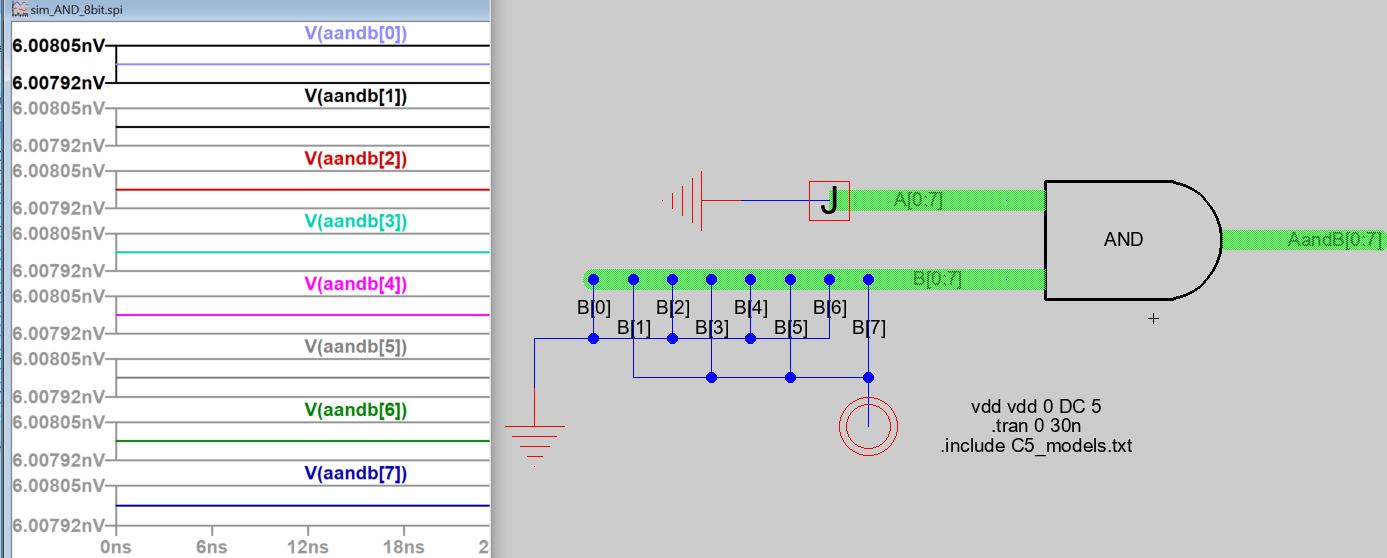Viewport: 1387px width, 558px height.
Task: Select the AandB[0:7] output bus label
Action: tap(1334, 240)
